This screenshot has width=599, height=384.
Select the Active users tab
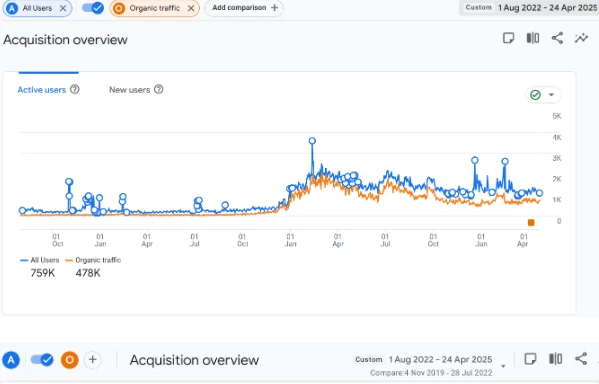[x=42, y=90]
